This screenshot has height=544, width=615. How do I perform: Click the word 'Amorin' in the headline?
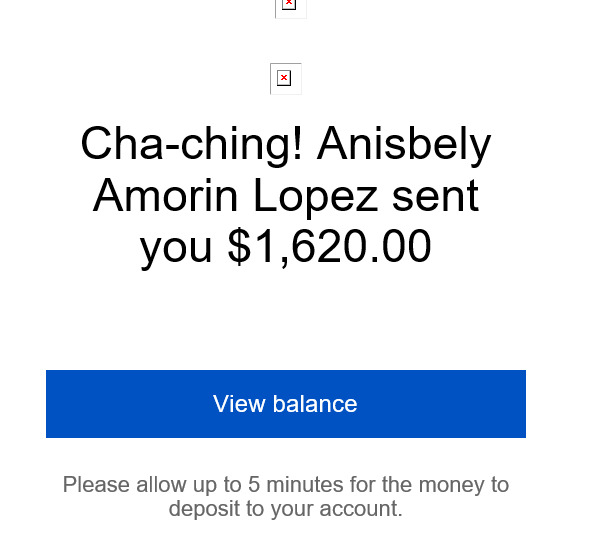click(166, 195)
